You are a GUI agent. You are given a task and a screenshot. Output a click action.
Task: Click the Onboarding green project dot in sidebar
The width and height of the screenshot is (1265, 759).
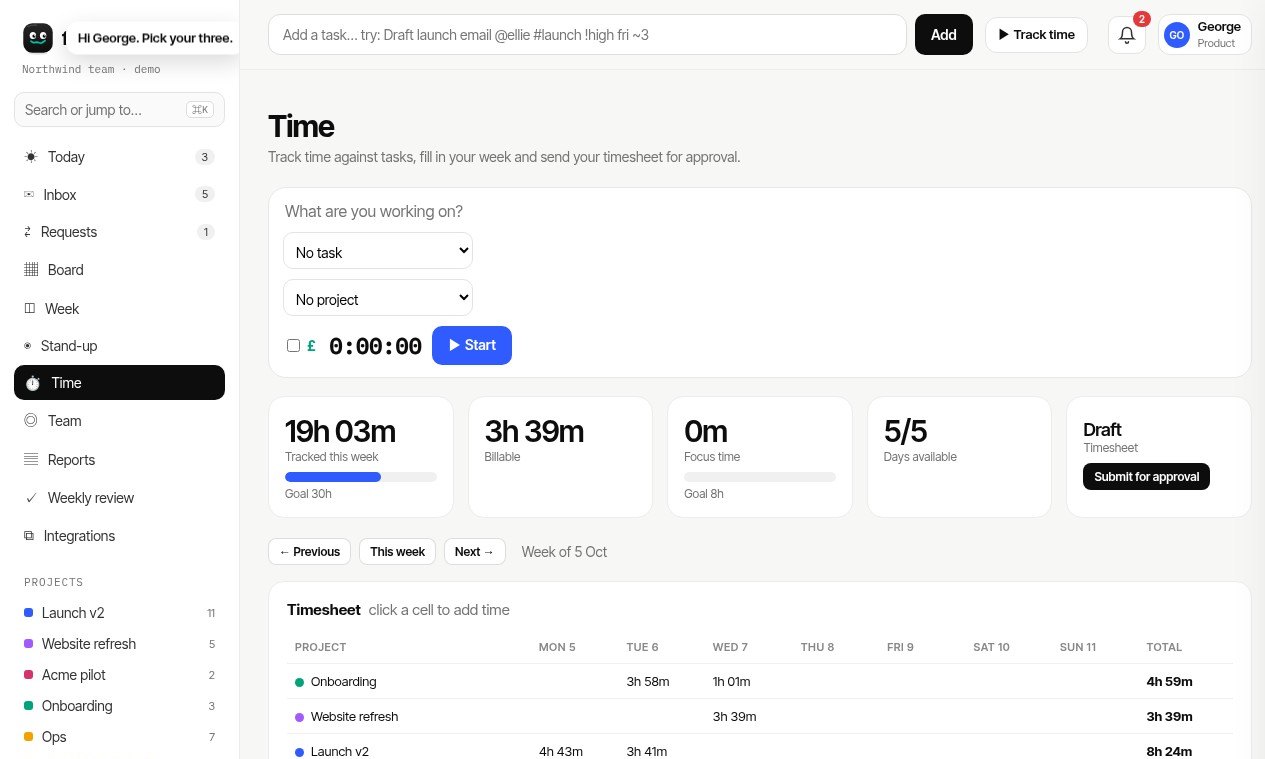pyautogui.click(x=29, y=706)
